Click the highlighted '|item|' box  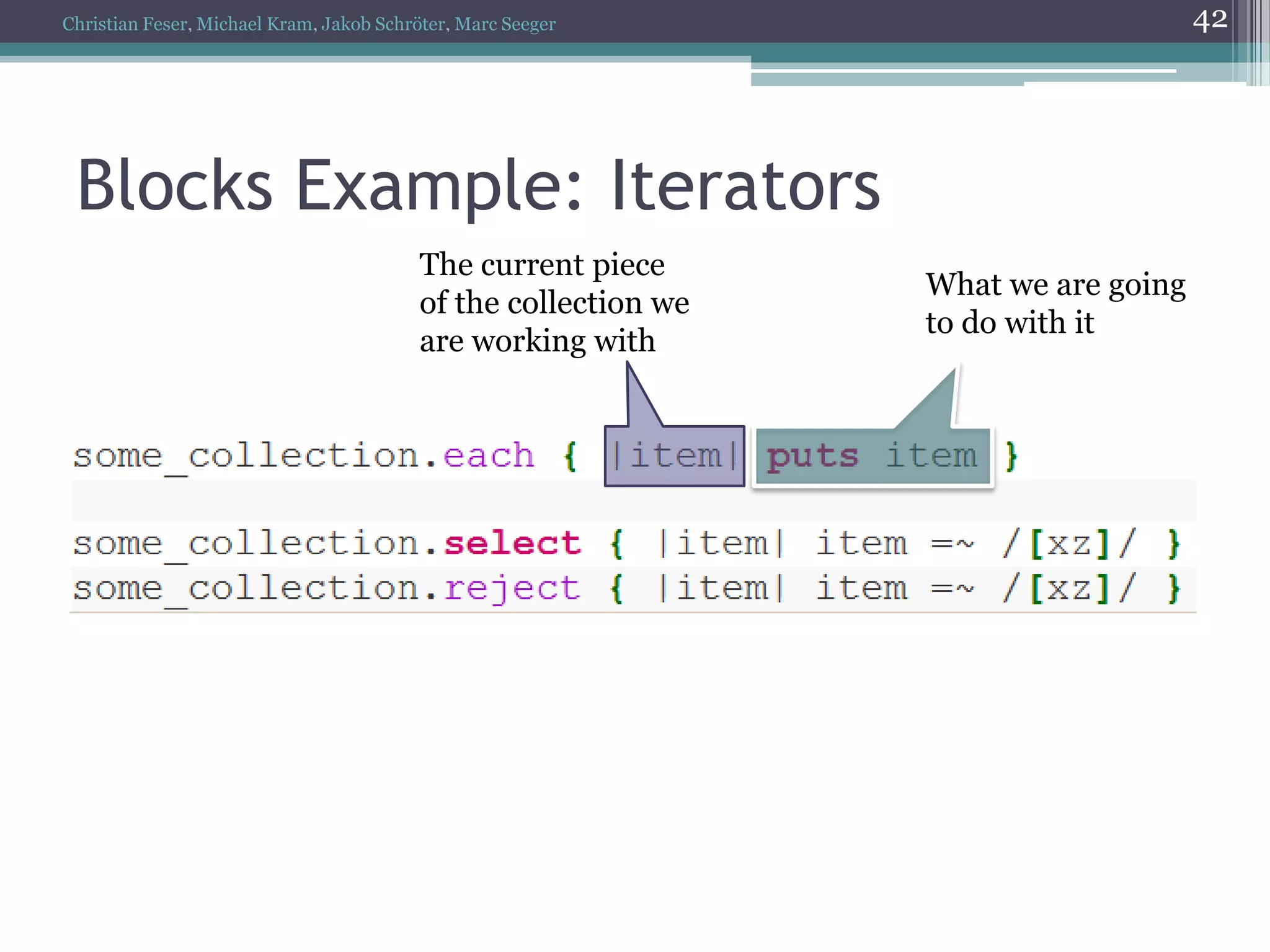click(675, 456)
